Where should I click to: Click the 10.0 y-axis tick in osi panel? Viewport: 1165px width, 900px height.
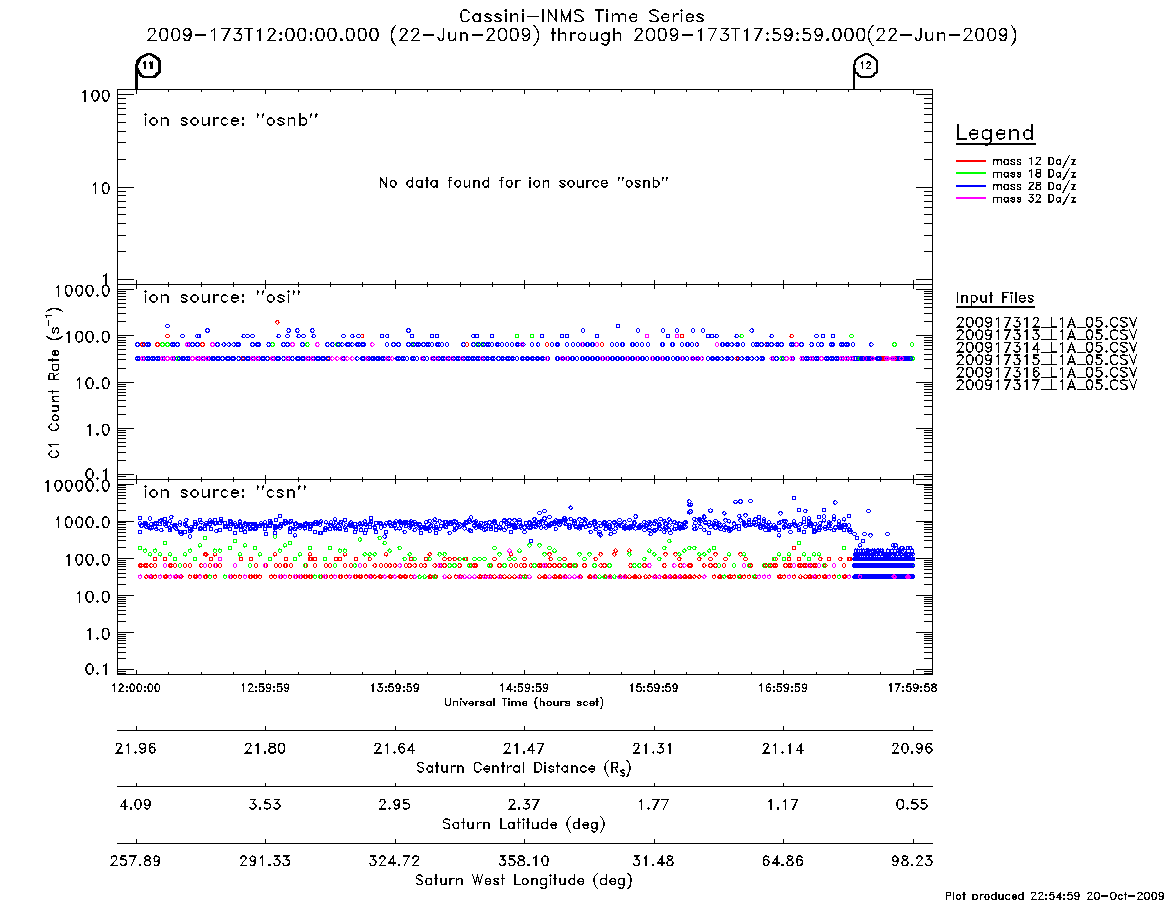point(92,383)
